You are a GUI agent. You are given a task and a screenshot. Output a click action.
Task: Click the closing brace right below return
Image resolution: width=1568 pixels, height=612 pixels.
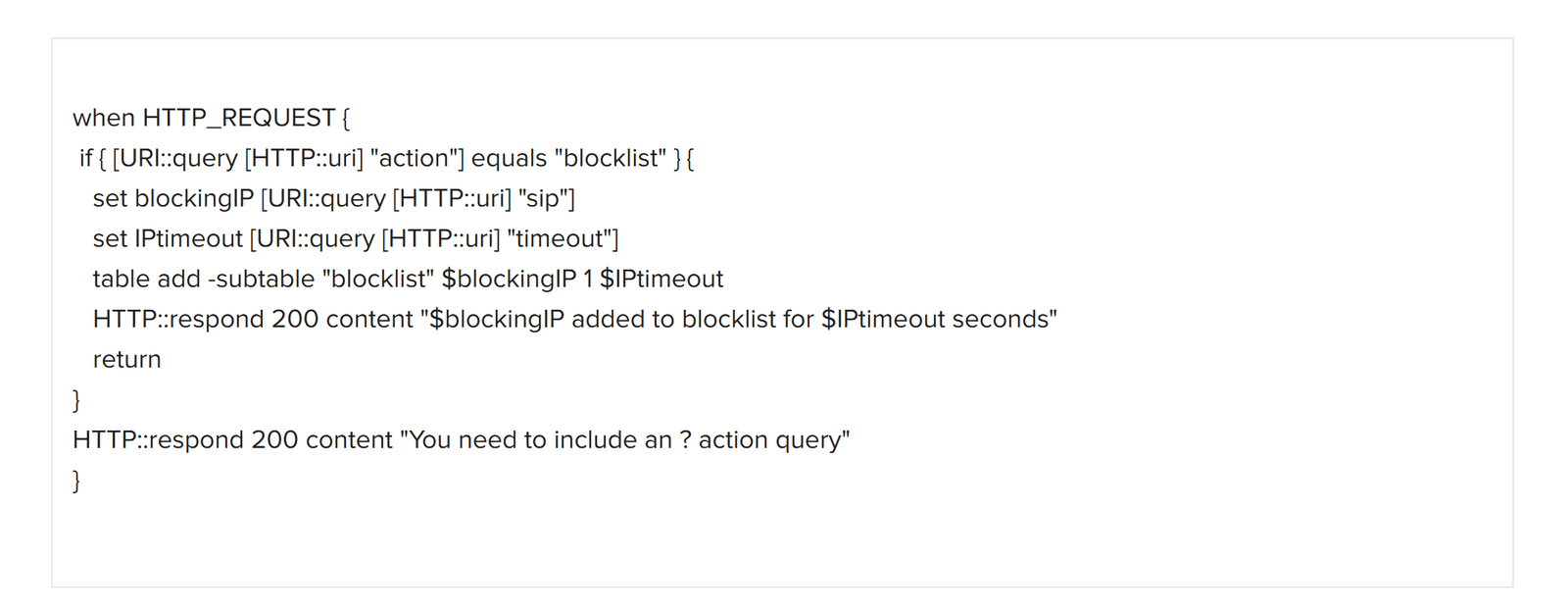pyautogui.click(x=76, y=400)
